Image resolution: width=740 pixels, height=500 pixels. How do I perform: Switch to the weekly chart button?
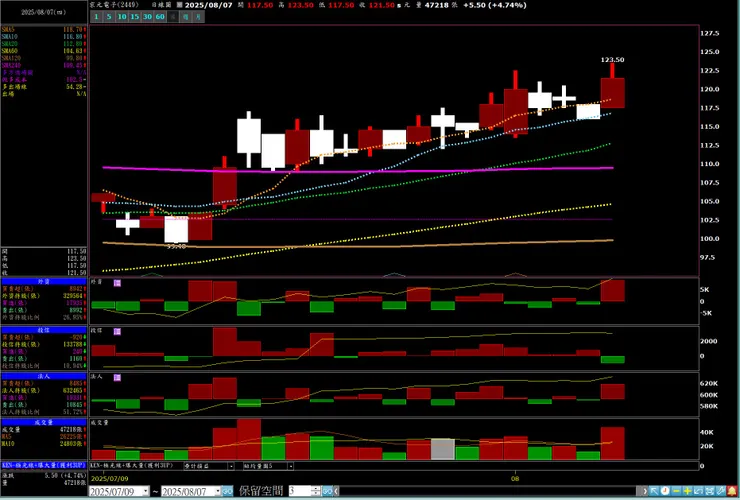[x=185, y=17]
